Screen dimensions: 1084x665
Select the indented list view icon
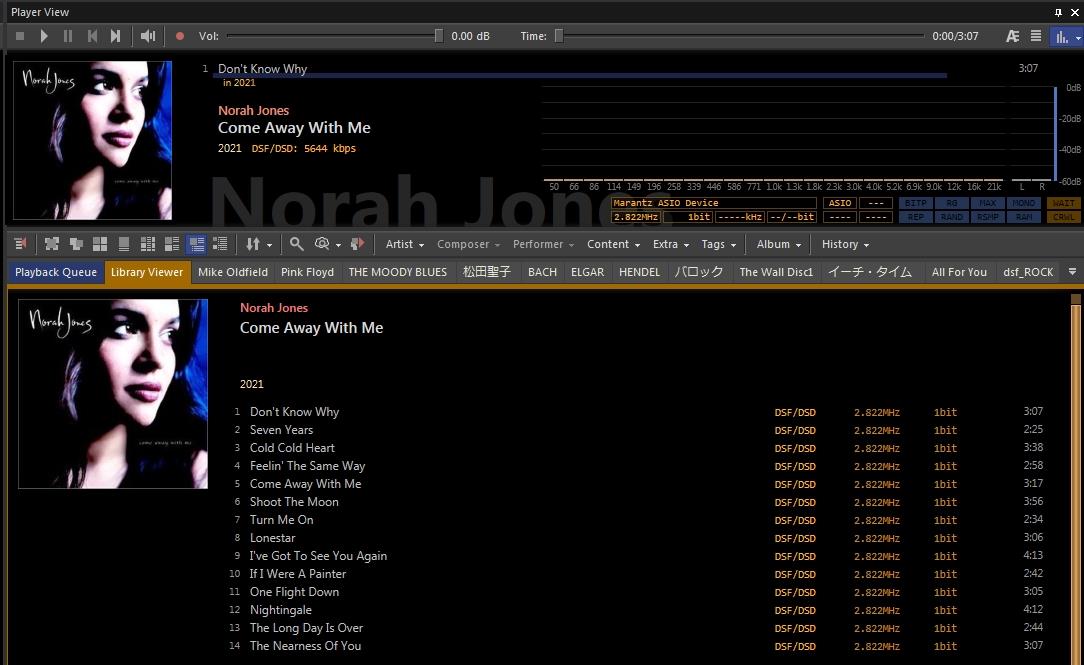point(220,243)
